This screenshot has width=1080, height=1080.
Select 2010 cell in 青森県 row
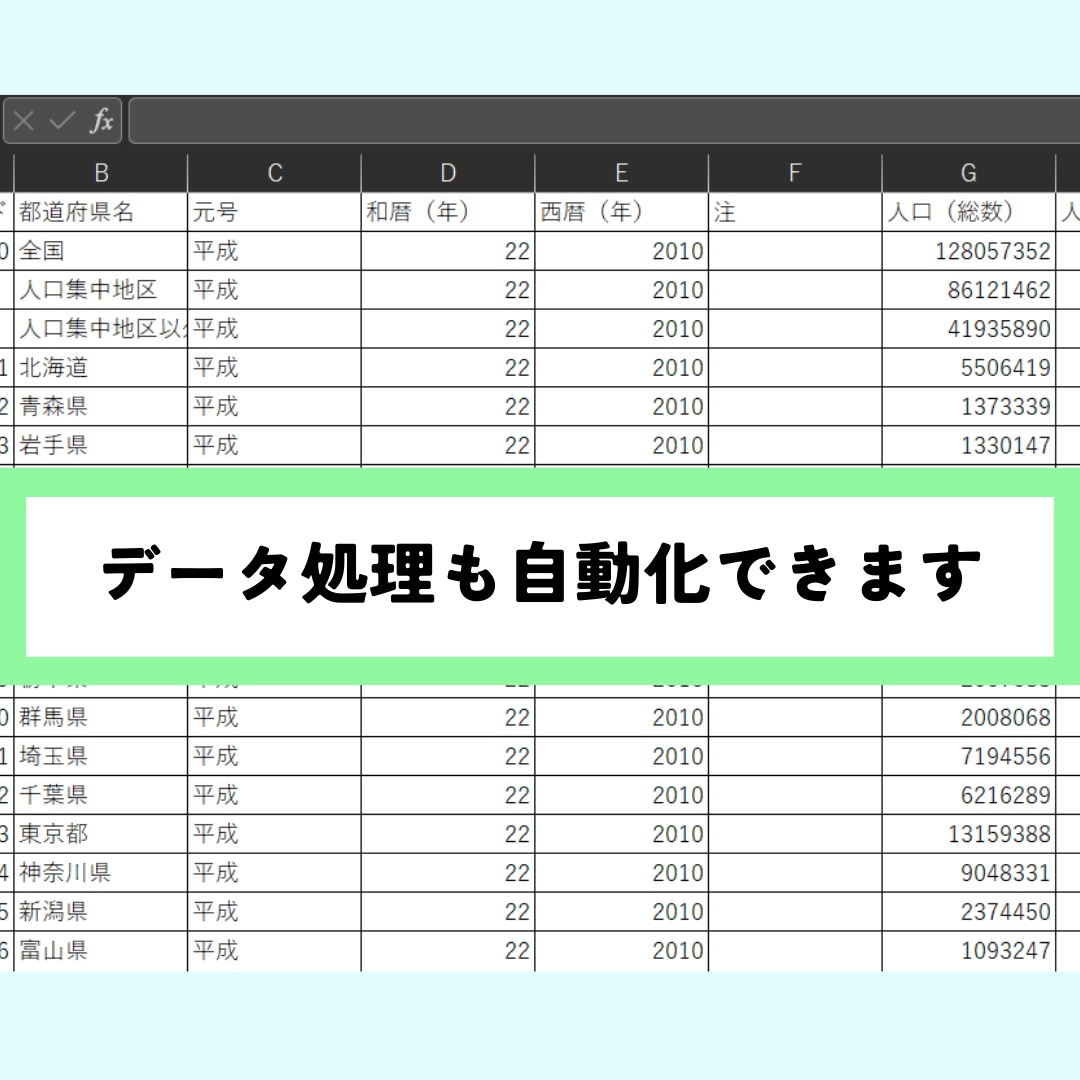[x=622, y=406]
